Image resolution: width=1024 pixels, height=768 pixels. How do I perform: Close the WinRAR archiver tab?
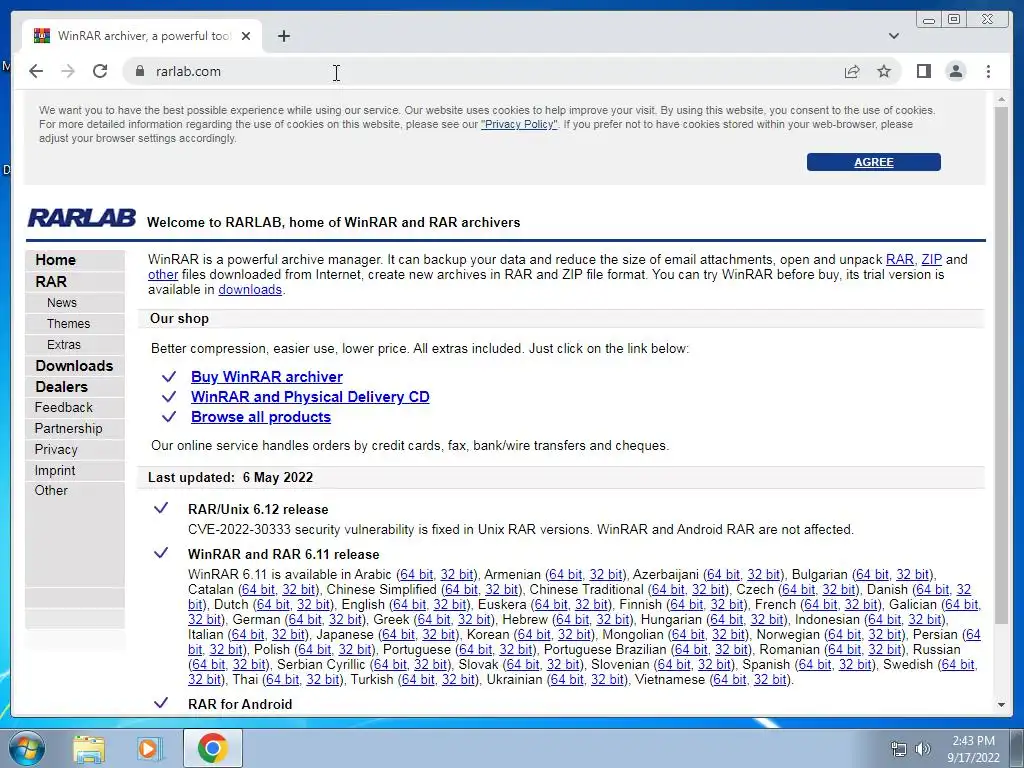pyautogui.click(x=246, y=36)
